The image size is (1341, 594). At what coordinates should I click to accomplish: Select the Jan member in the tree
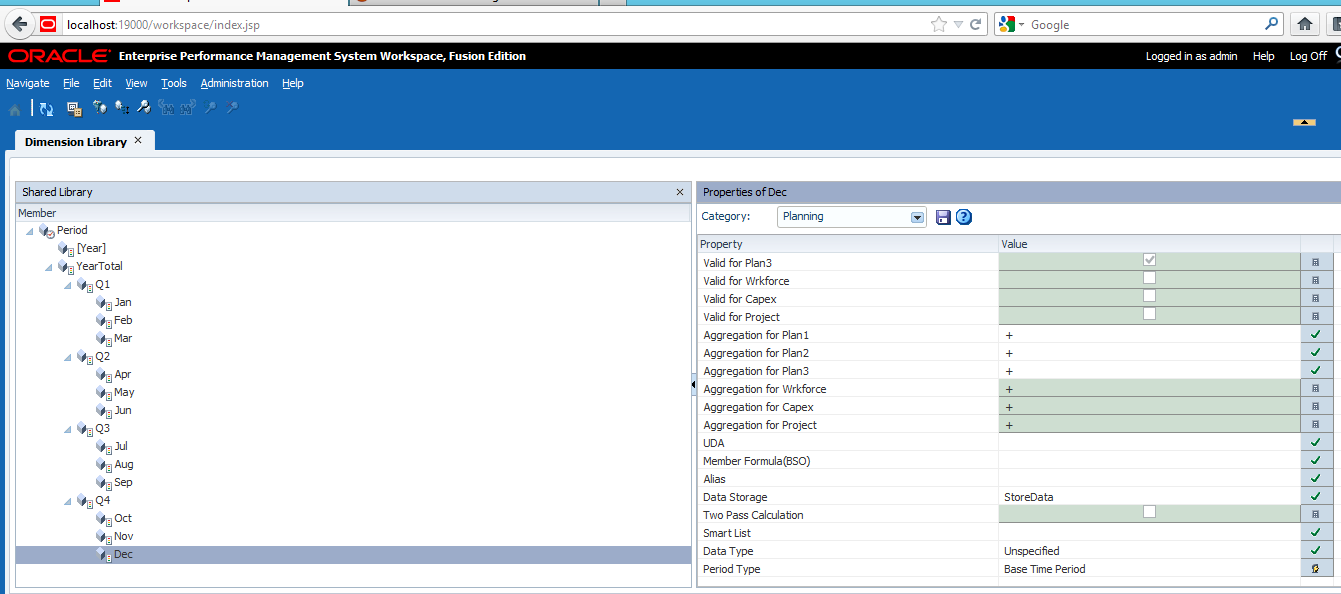123,303
